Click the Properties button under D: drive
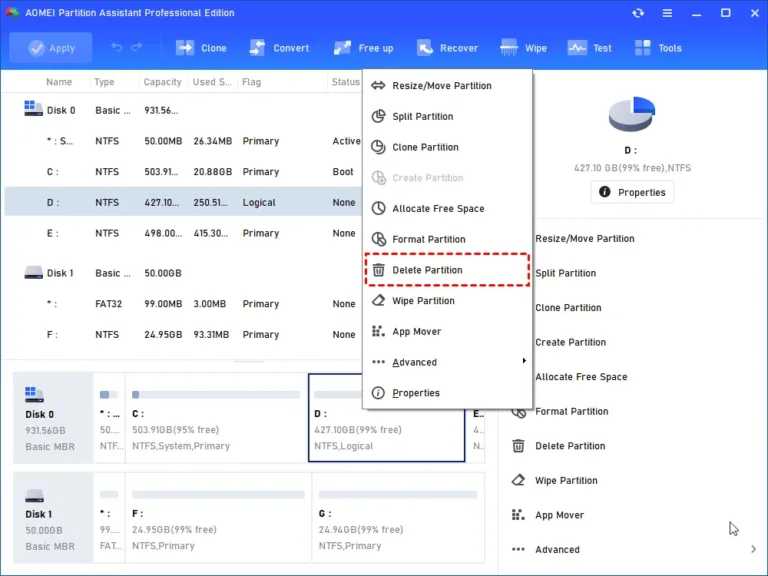The height and width of the screenshot is (576, 768). 632,192
